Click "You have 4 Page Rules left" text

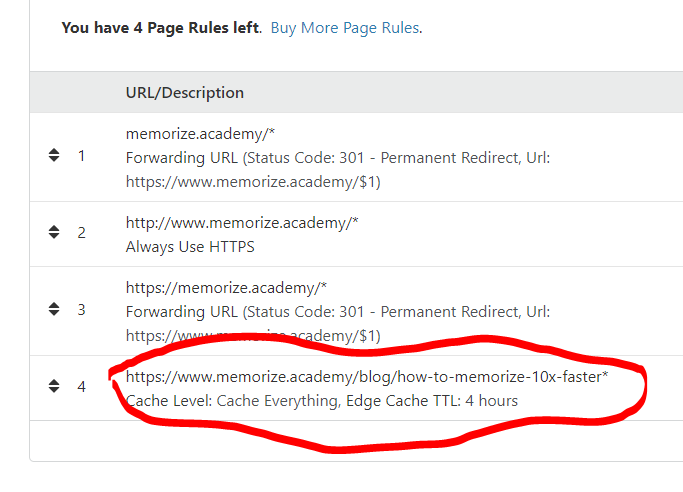tap(161, 28)
